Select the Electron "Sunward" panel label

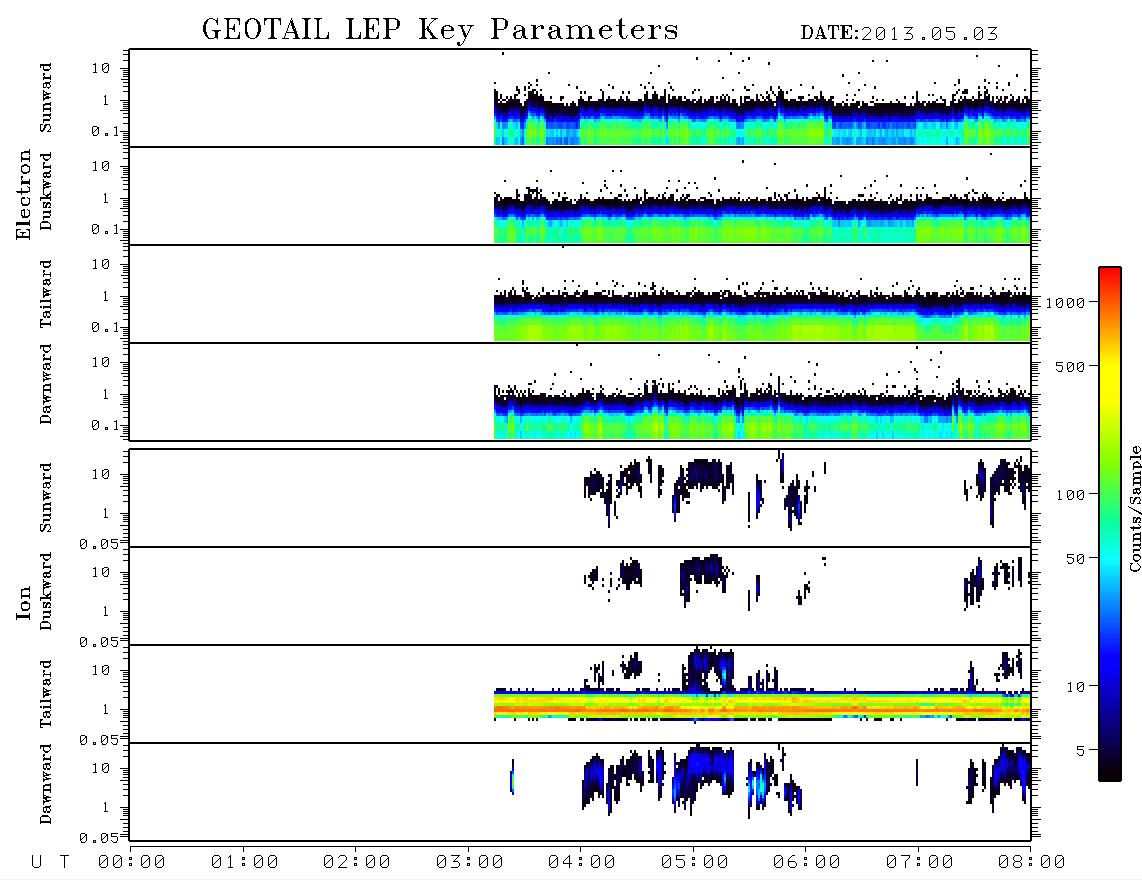(46, 98)
